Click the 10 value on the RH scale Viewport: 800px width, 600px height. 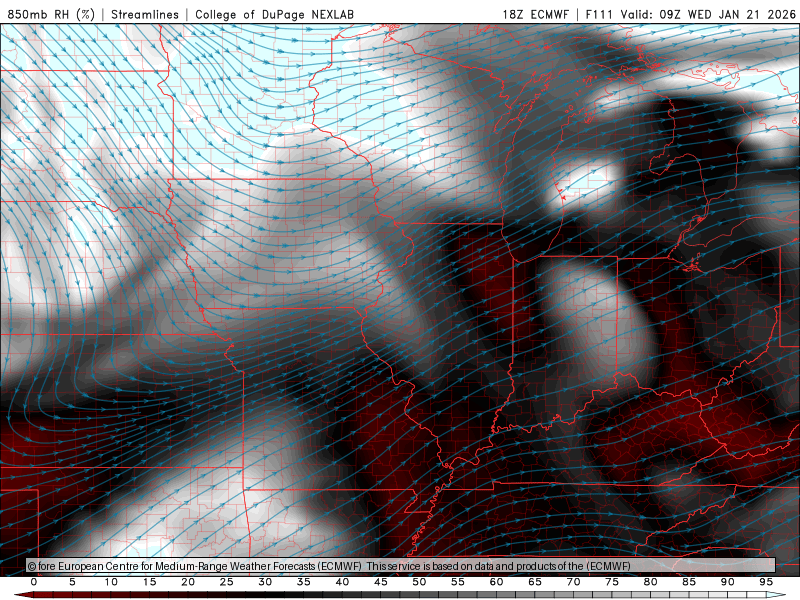111,582
